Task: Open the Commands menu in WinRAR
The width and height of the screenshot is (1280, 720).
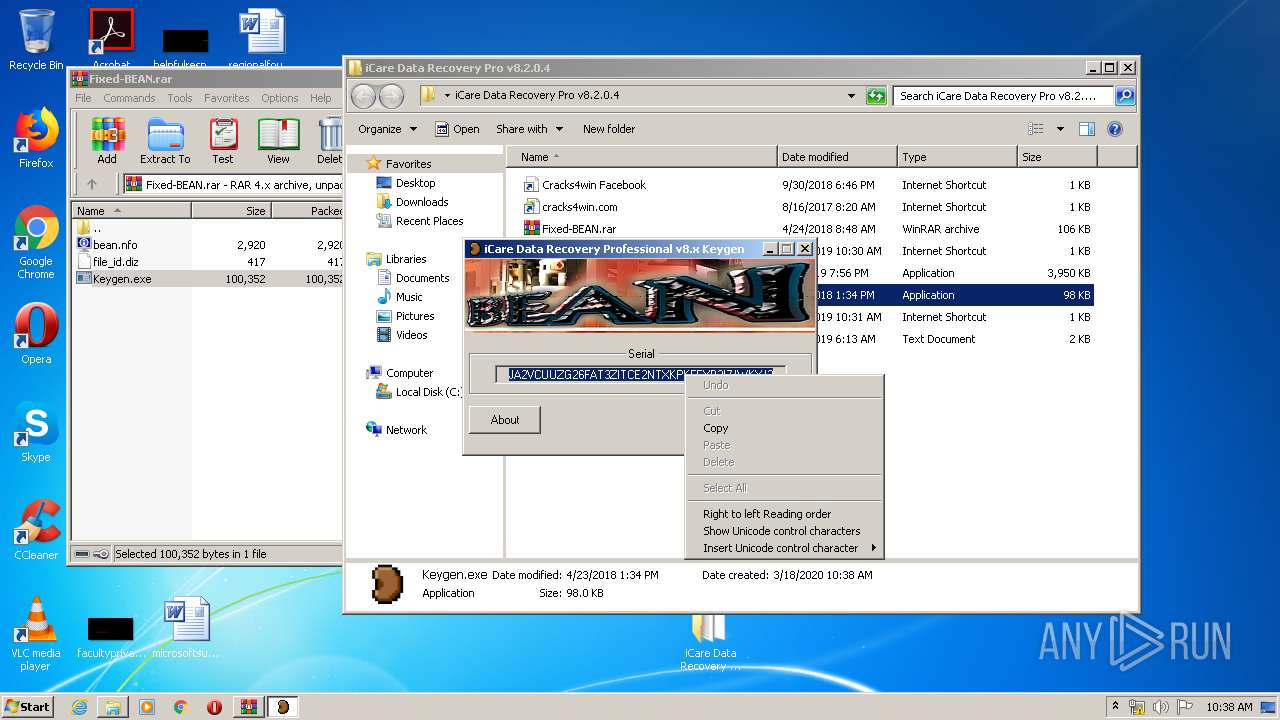Action: click(x=129, y=98)
